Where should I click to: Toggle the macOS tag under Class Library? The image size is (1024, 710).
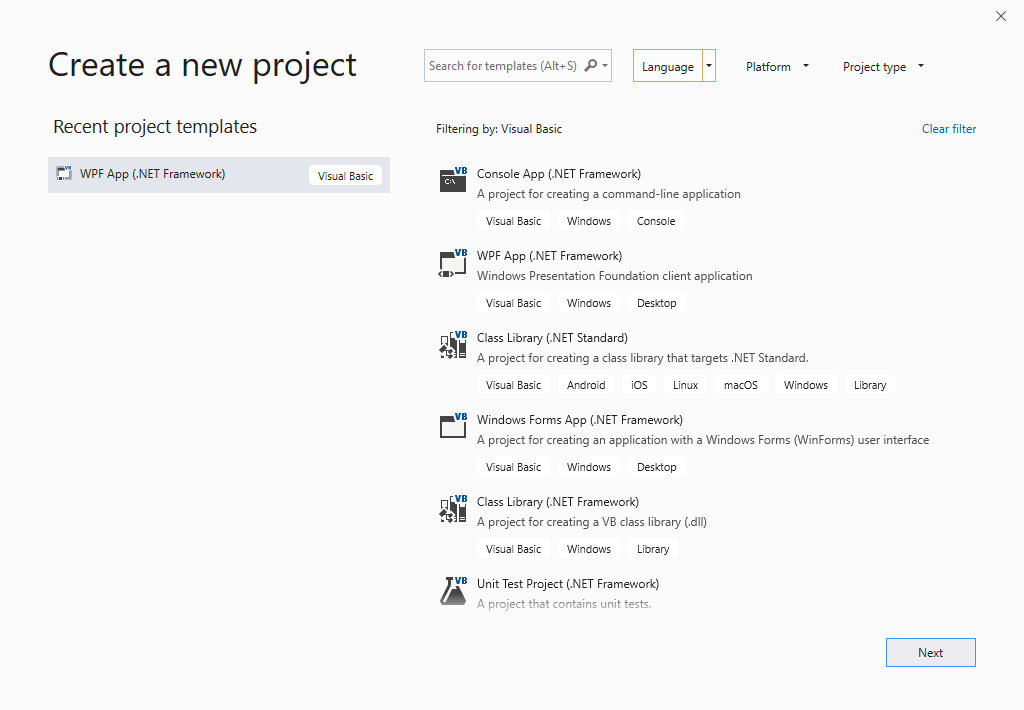coord(740,384)
